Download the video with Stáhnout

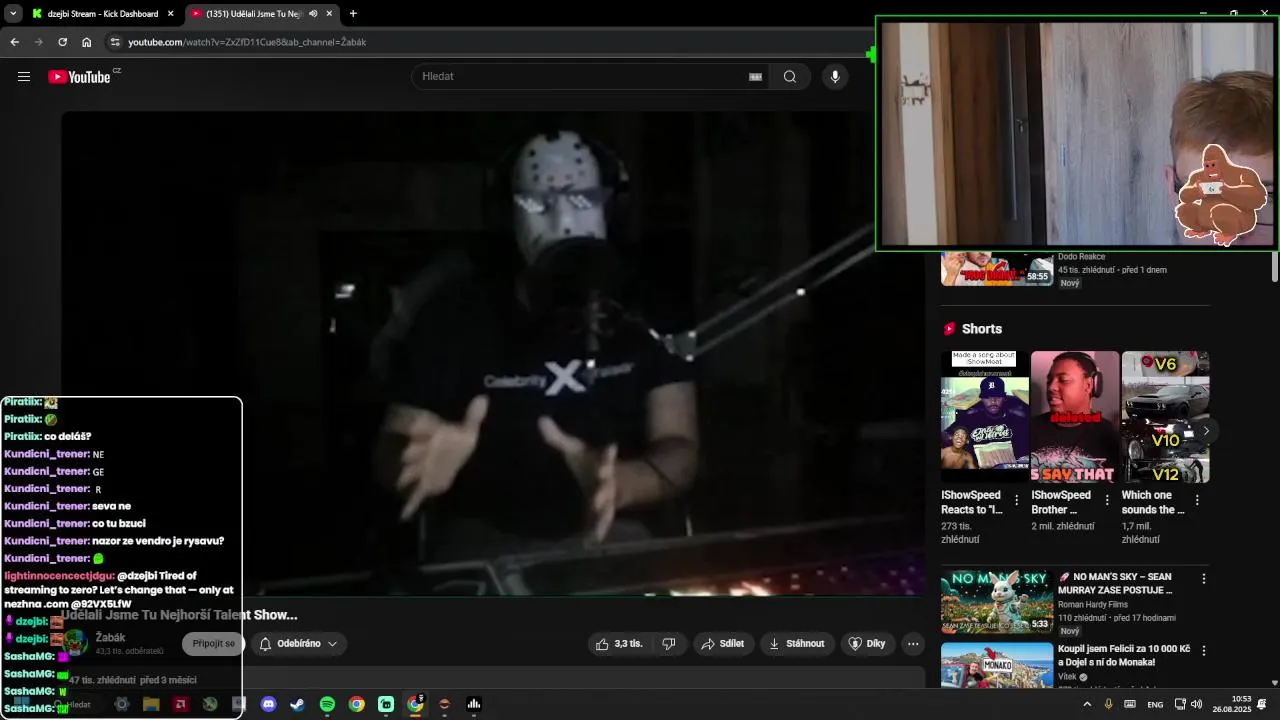tap(797, 644)
